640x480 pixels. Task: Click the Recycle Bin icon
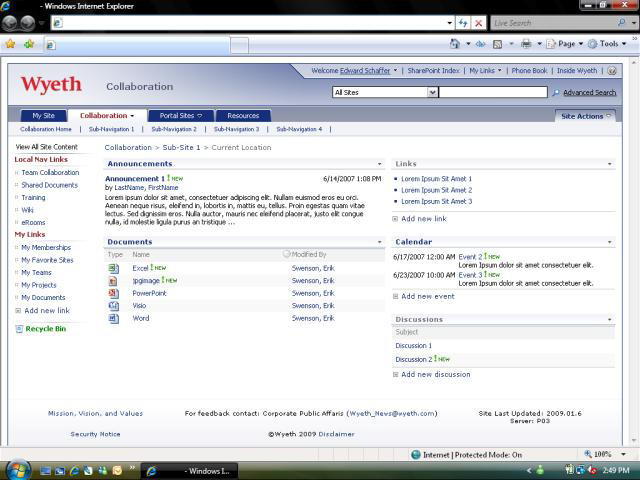coord(19,329)
